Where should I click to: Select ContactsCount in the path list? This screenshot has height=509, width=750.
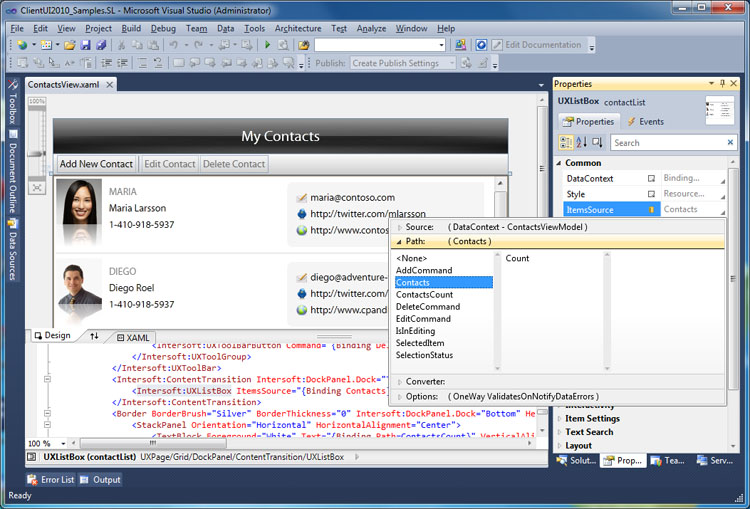tap(424, 295)
